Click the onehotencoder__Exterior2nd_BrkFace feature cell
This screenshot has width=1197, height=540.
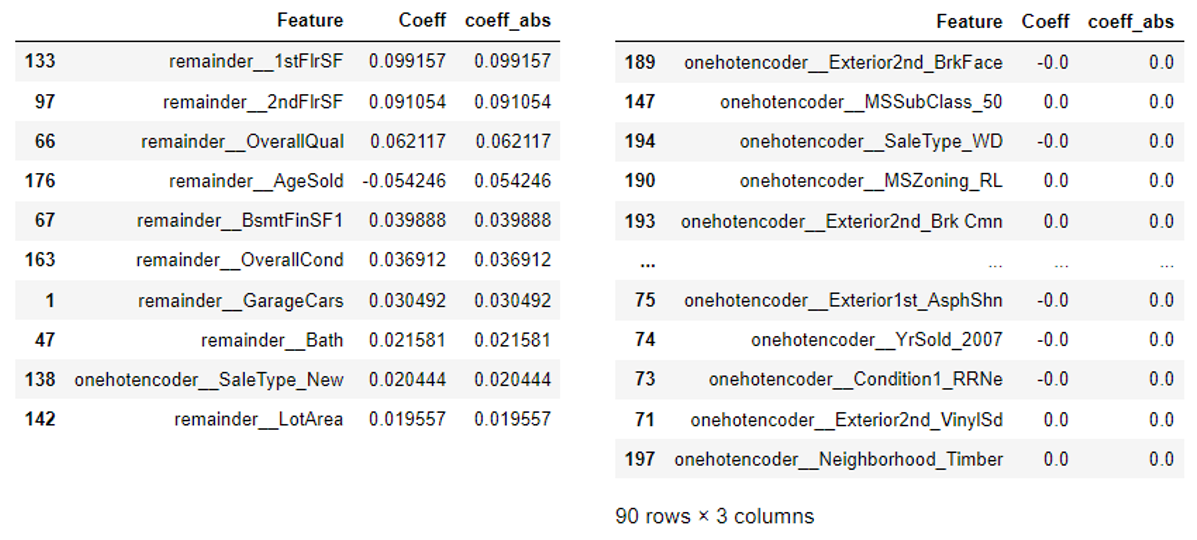tap(843, 62)
